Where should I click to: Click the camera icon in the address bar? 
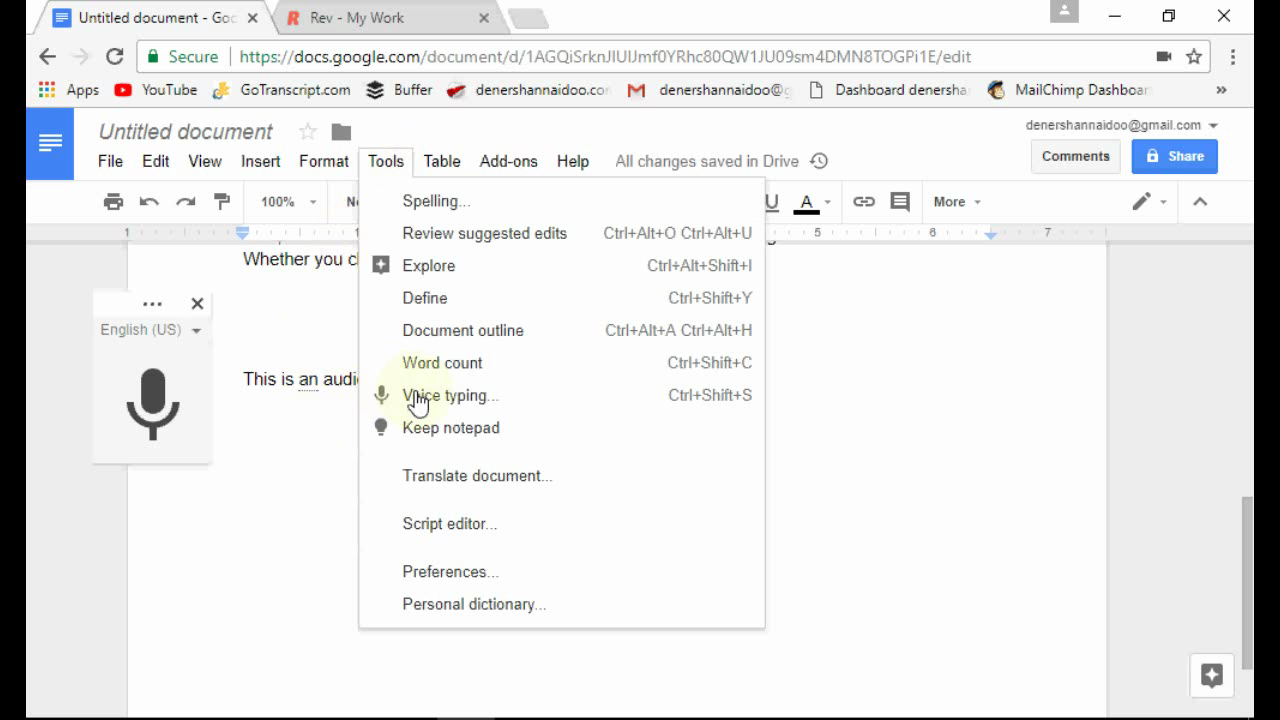pyautogui.click(x=1164, y=57)
